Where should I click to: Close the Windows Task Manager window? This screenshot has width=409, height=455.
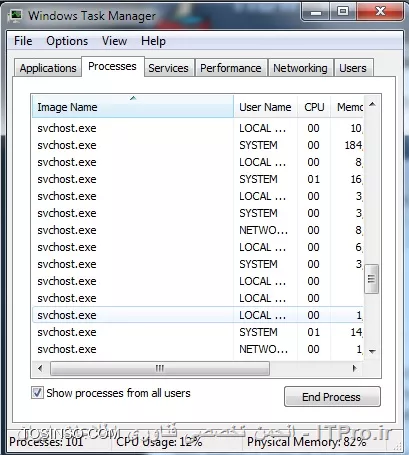tap(380, 12)
